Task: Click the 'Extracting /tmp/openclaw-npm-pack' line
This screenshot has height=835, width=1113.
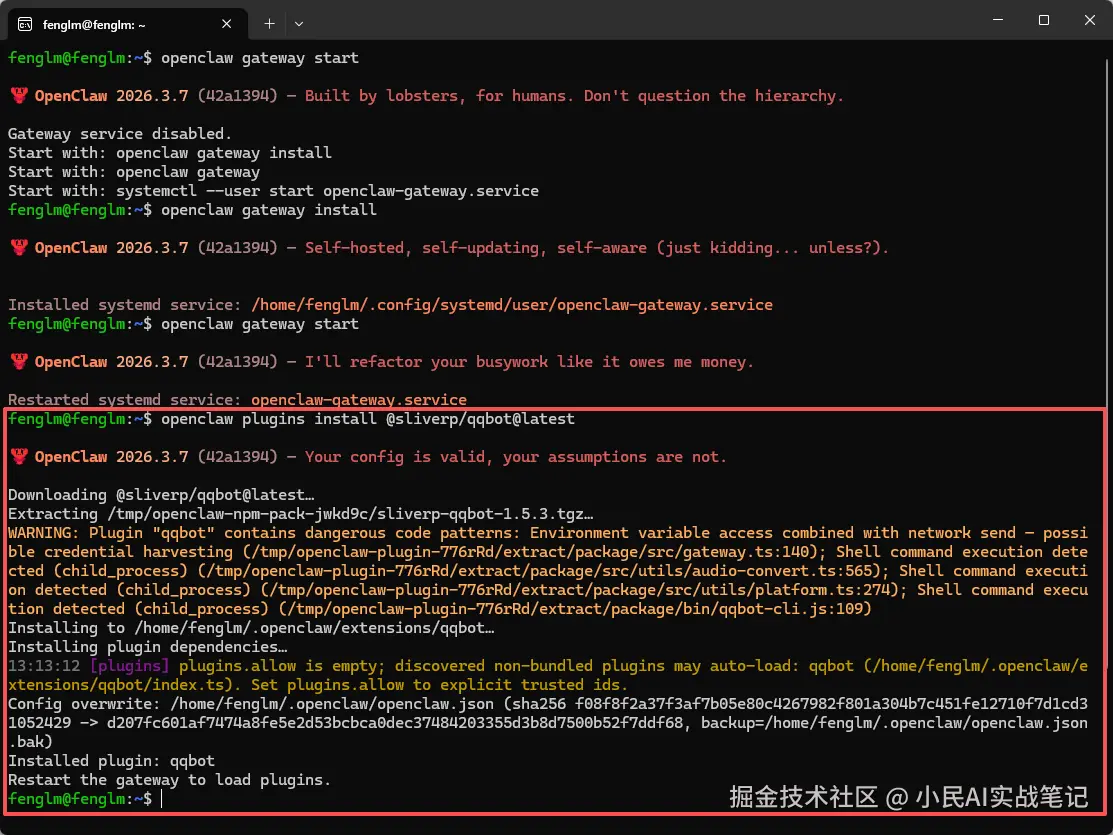Action: (300, 514)
